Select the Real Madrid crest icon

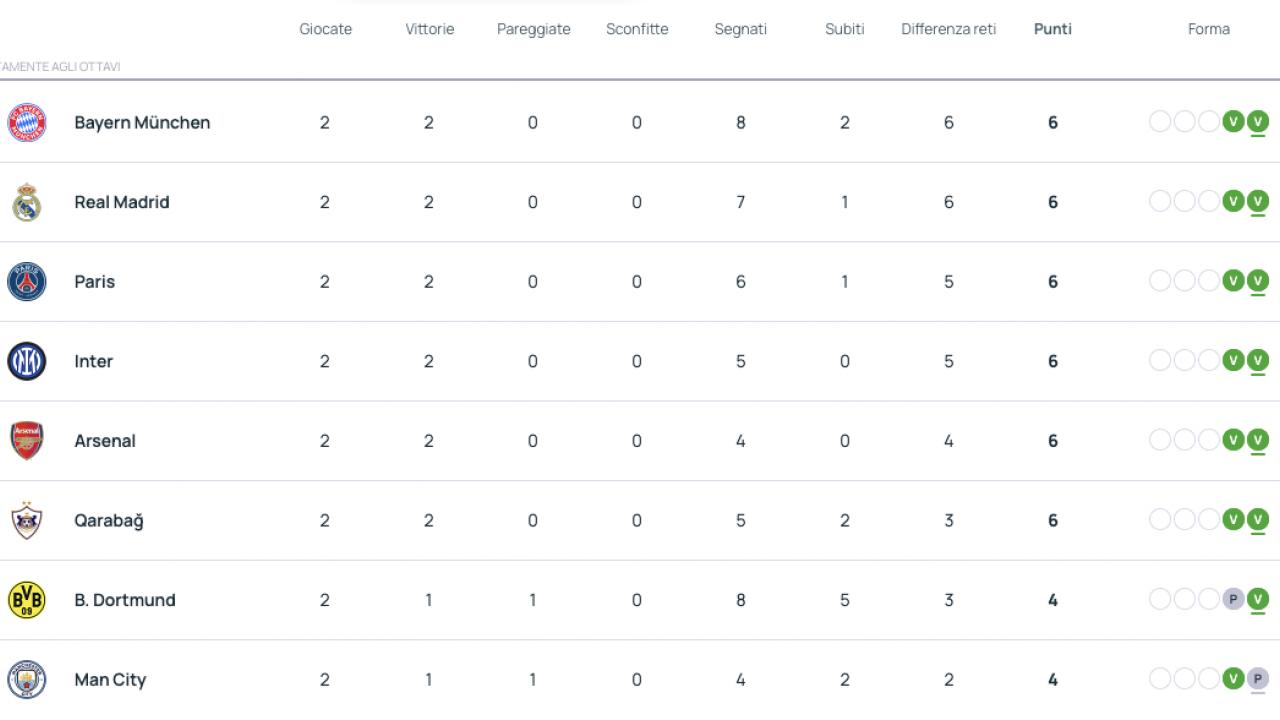[x=27, y=202]
